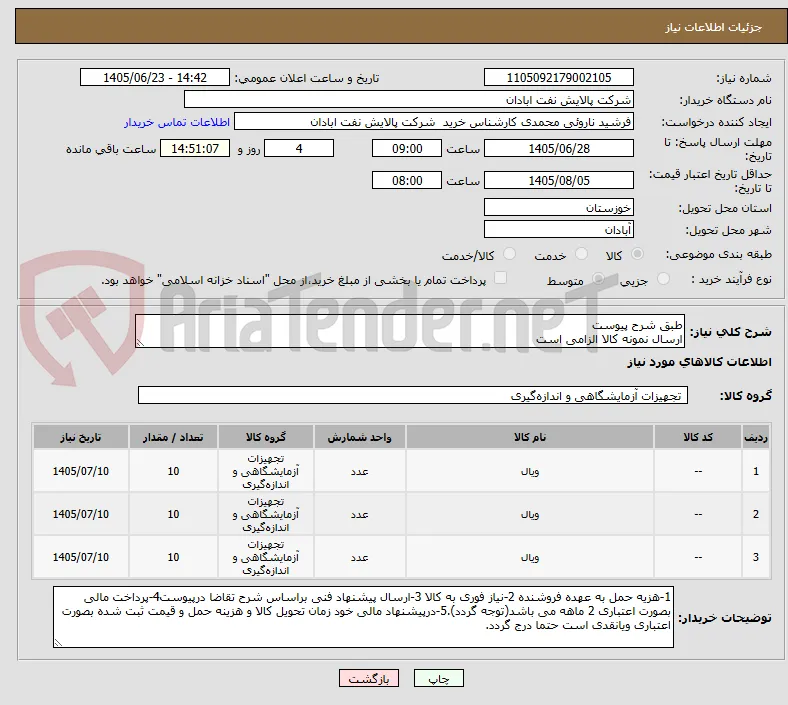Select the خدمت radio button
The height and width of the screenshot is (705, 788).
point(581,254)
